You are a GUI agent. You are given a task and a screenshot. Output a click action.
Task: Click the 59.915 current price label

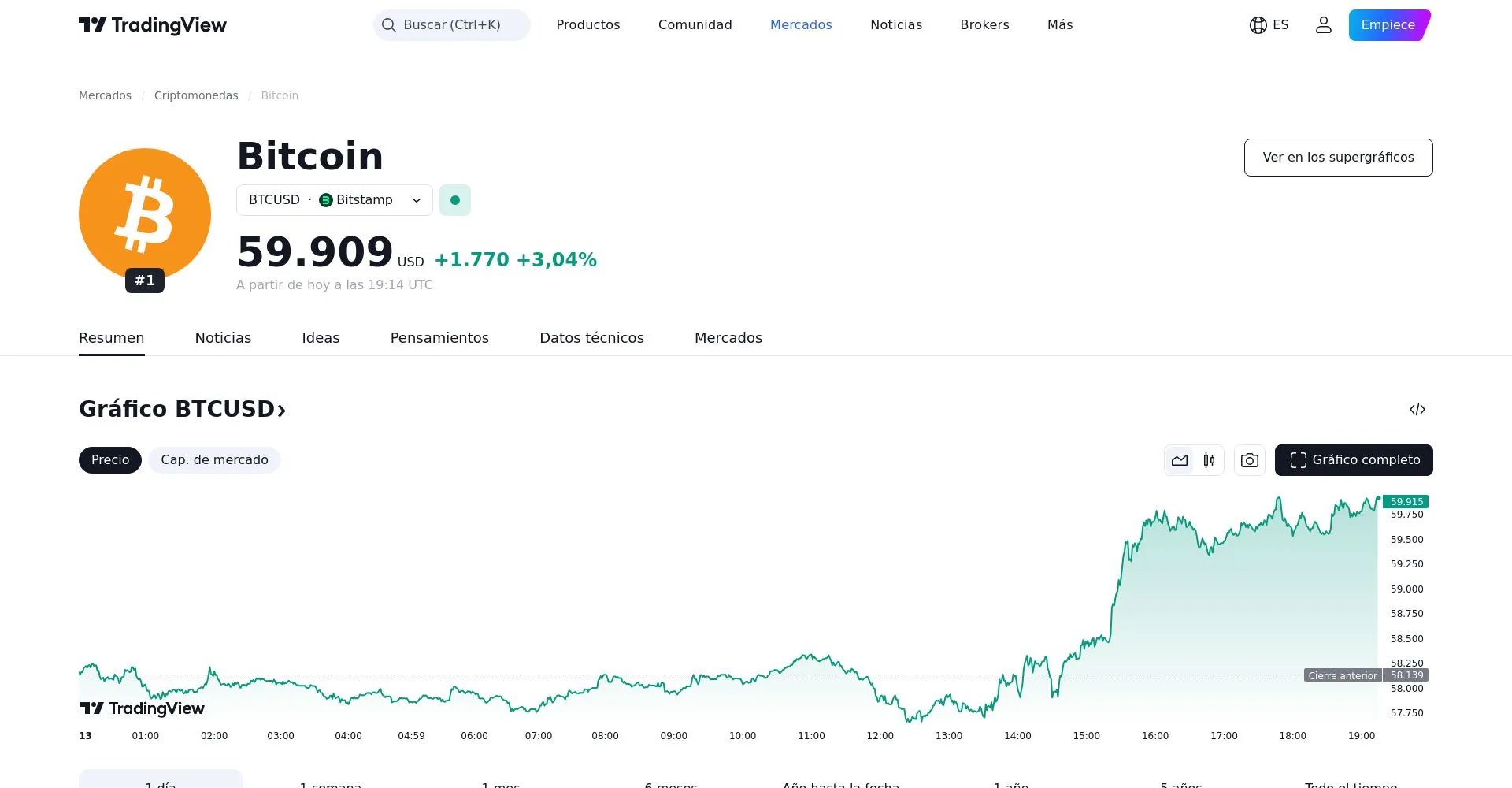pyautogui.click(x=1406, y=502)
